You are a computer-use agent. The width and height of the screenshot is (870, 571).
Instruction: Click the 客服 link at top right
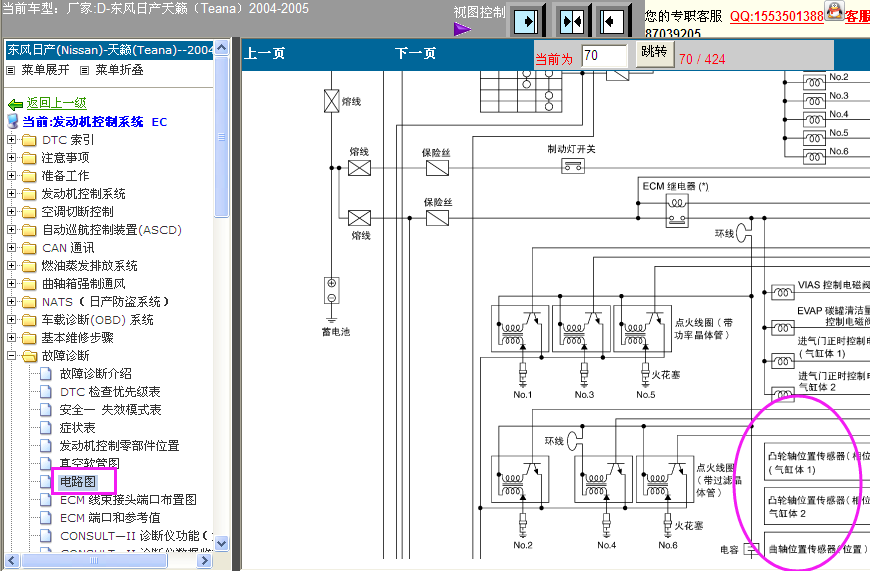point(857,16)
